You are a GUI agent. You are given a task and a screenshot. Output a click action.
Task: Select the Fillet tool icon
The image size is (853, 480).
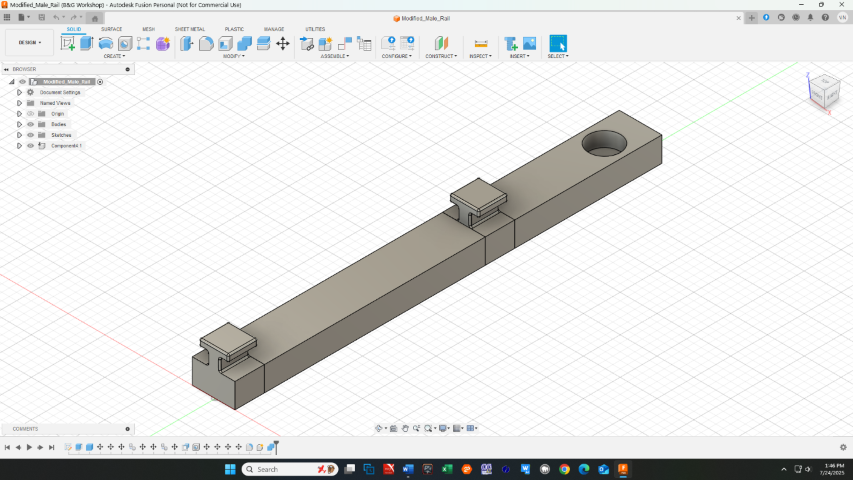coord(206,43)
